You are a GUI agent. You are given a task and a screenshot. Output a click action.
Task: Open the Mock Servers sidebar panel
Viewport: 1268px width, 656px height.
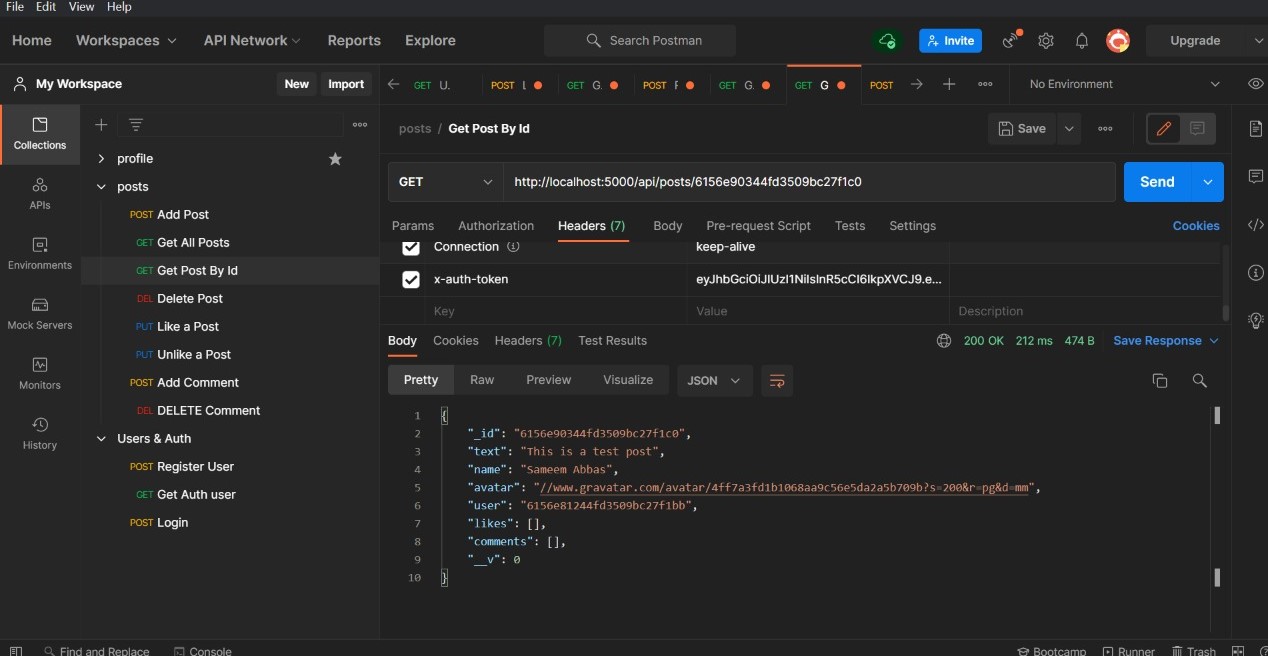click(x=40, y=314)
